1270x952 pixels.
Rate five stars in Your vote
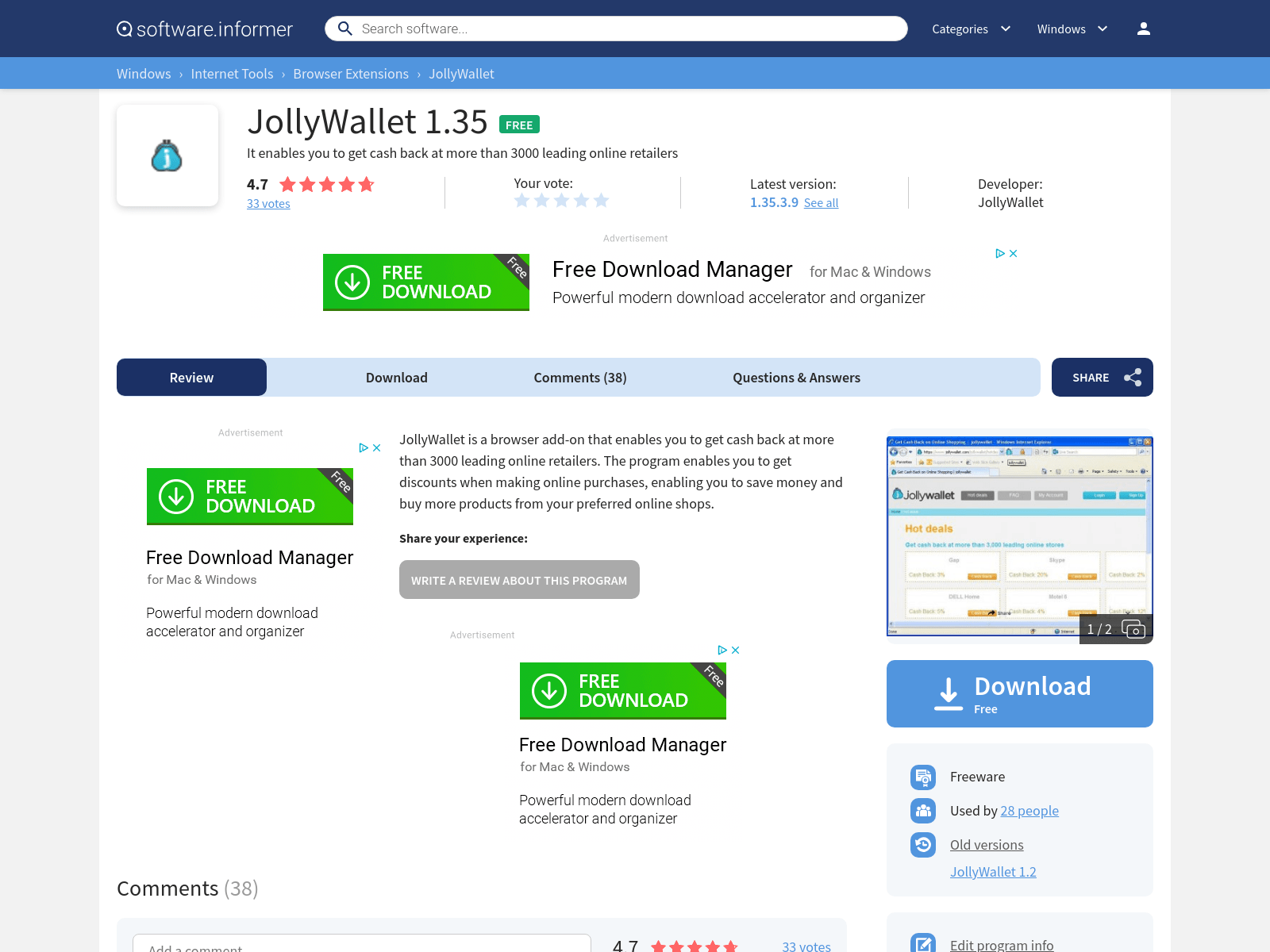[x=601, y=201]
